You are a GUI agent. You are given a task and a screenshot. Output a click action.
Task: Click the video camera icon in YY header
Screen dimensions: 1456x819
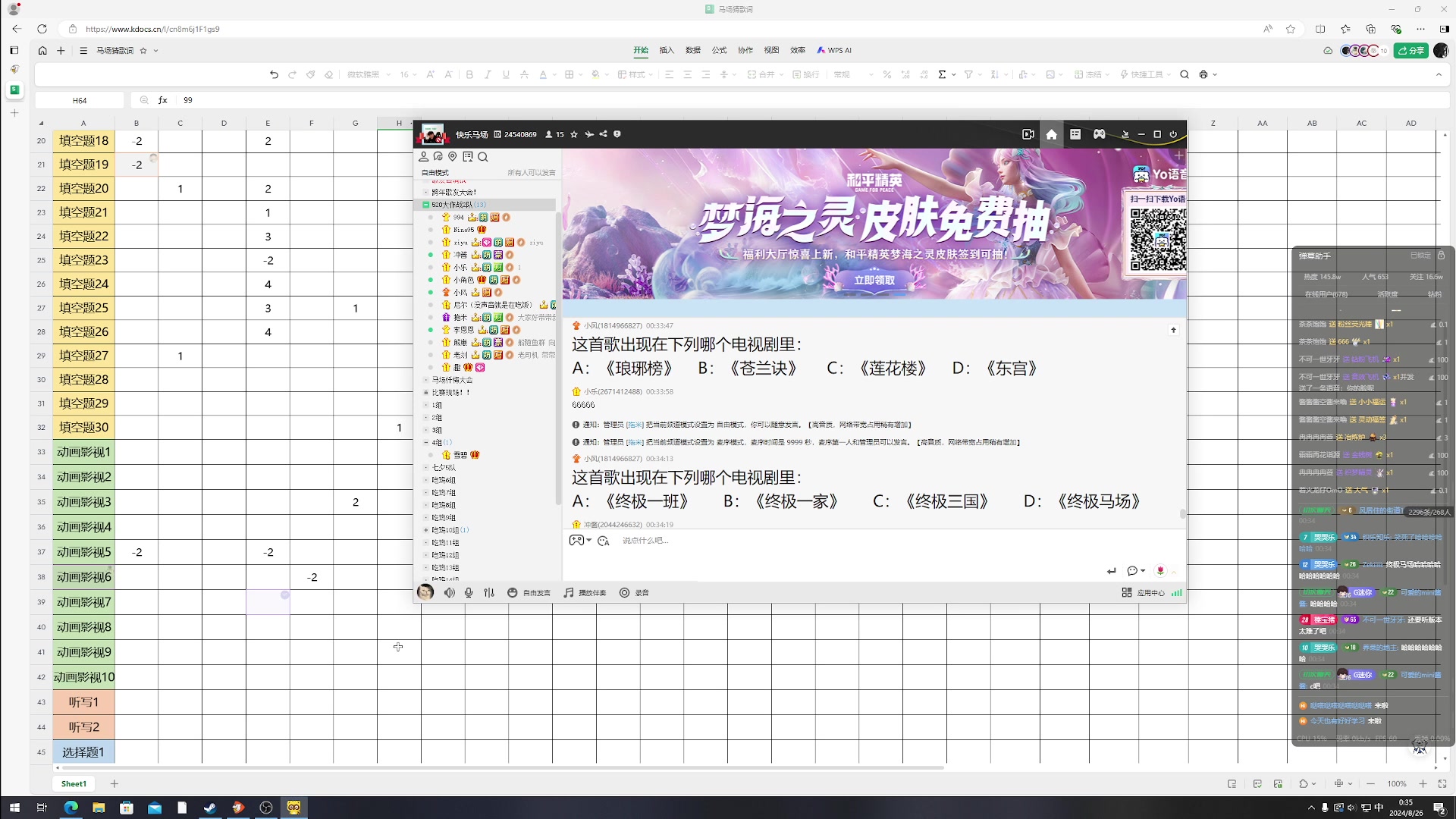pyautogui.click(x=1028, y=134)
